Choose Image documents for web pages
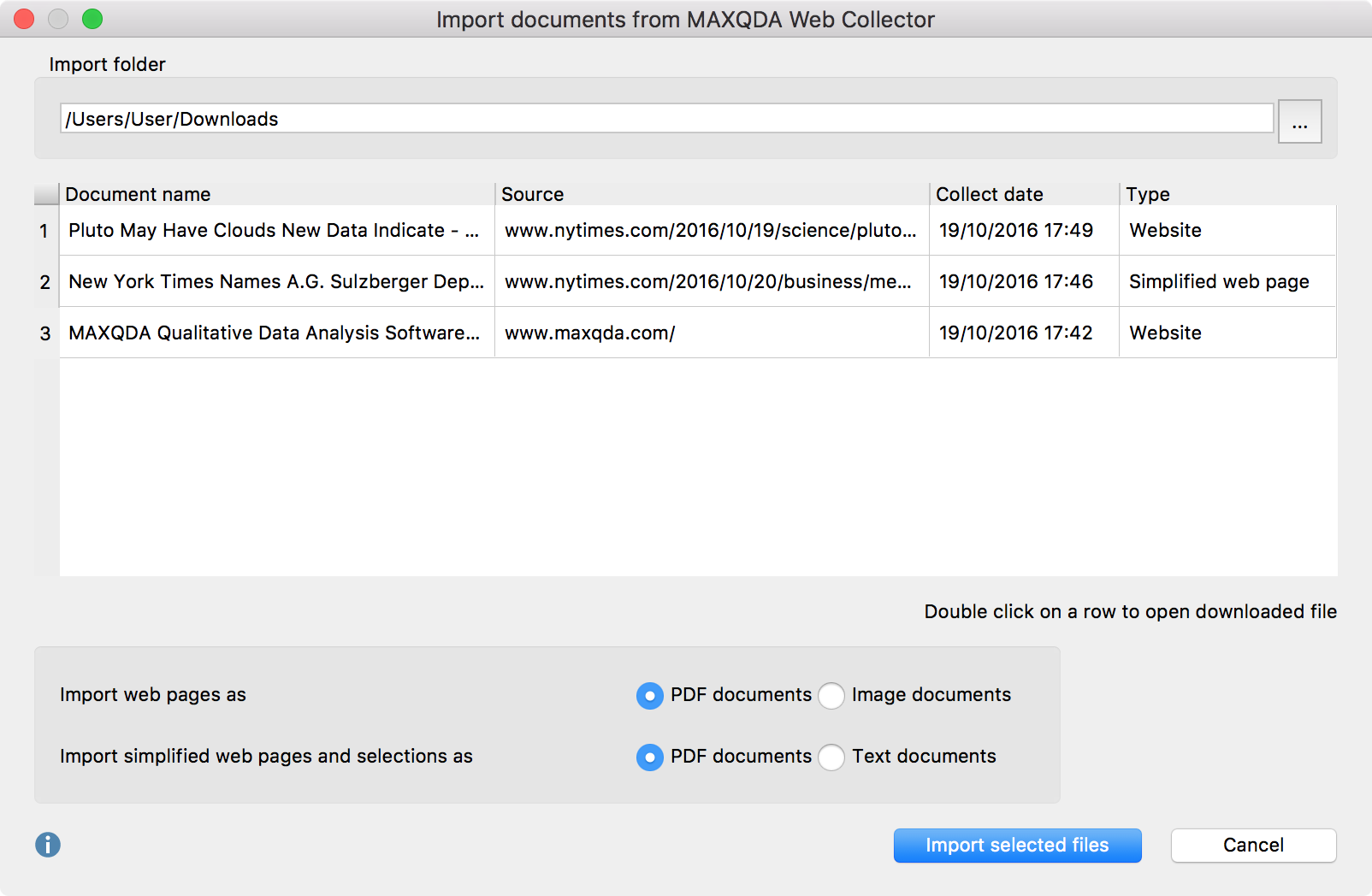The width and height of the screenshot is (1372, 896). 831,696
